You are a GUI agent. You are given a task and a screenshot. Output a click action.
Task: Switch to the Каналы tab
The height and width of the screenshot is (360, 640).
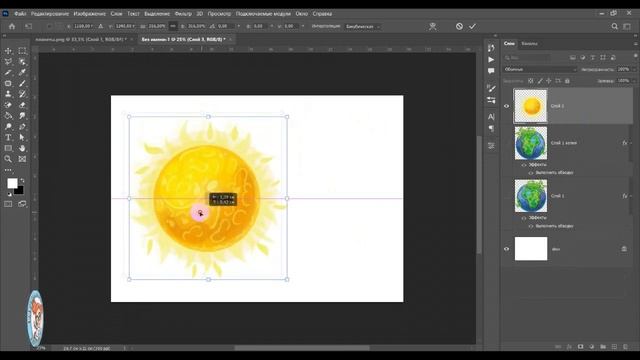(529, 44)
